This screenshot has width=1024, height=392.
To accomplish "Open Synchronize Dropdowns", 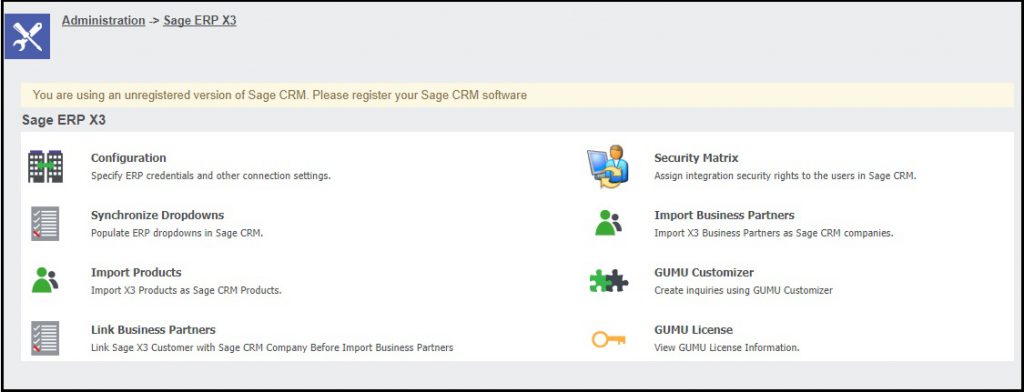I will 157,216.
